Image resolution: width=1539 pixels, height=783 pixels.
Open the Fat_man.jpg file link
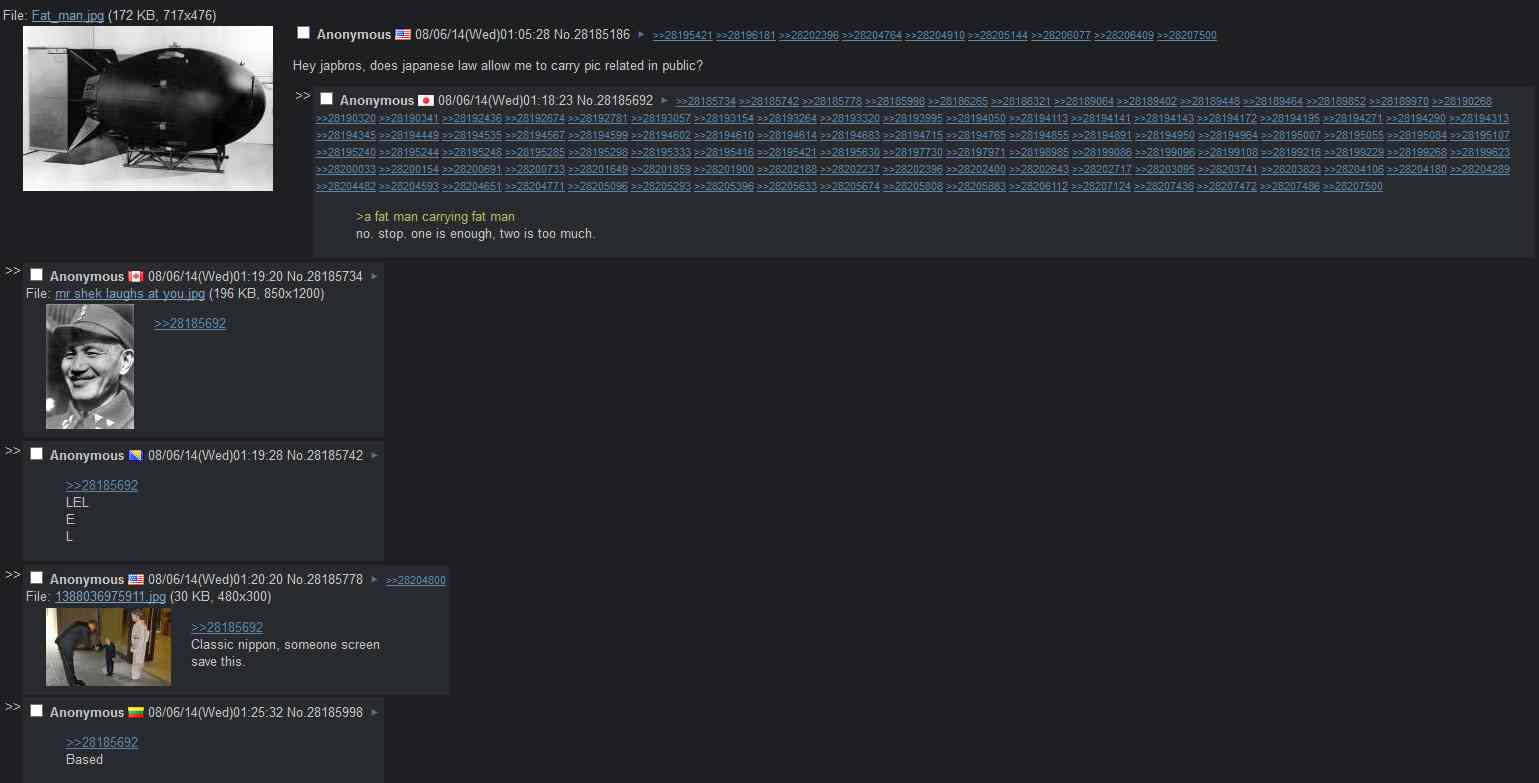click(68, 16)
